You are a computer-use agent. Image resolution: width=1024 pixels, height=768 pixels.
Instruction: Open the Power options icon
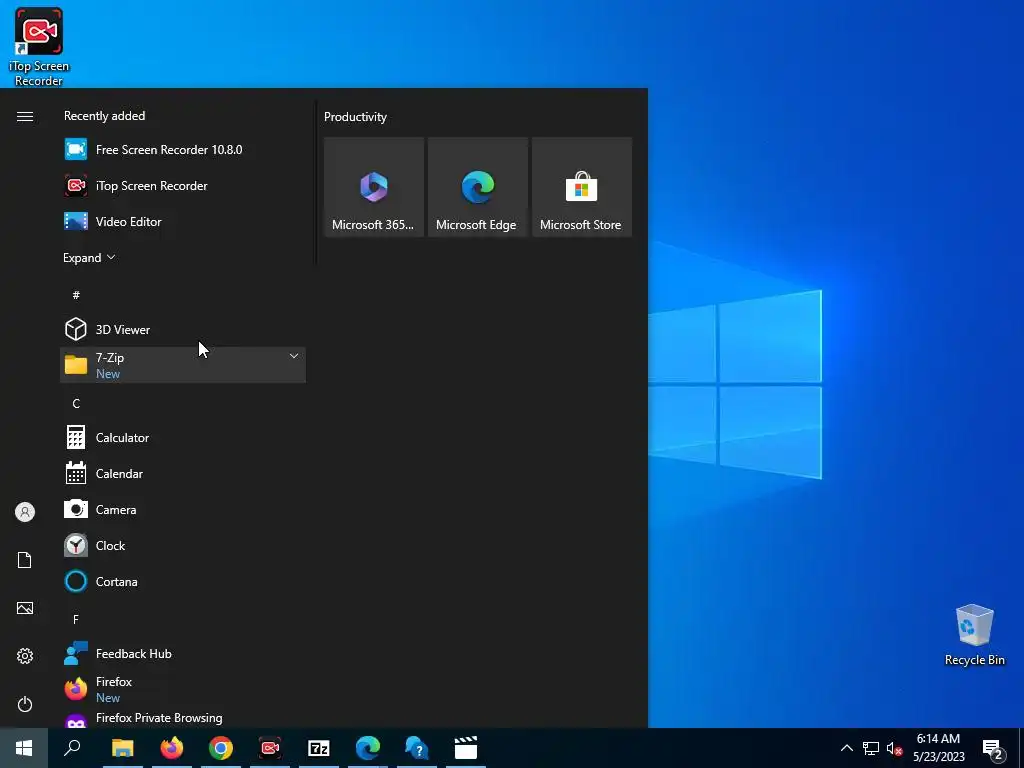(25, 704)
